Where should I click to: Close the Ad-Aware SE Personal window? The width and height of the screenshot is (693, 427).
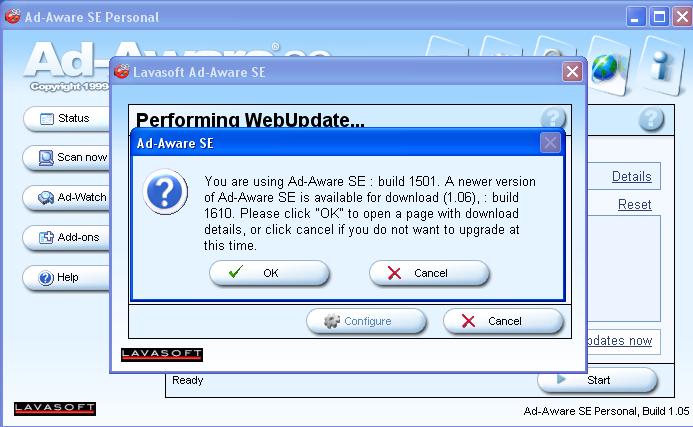click(682, 17)
